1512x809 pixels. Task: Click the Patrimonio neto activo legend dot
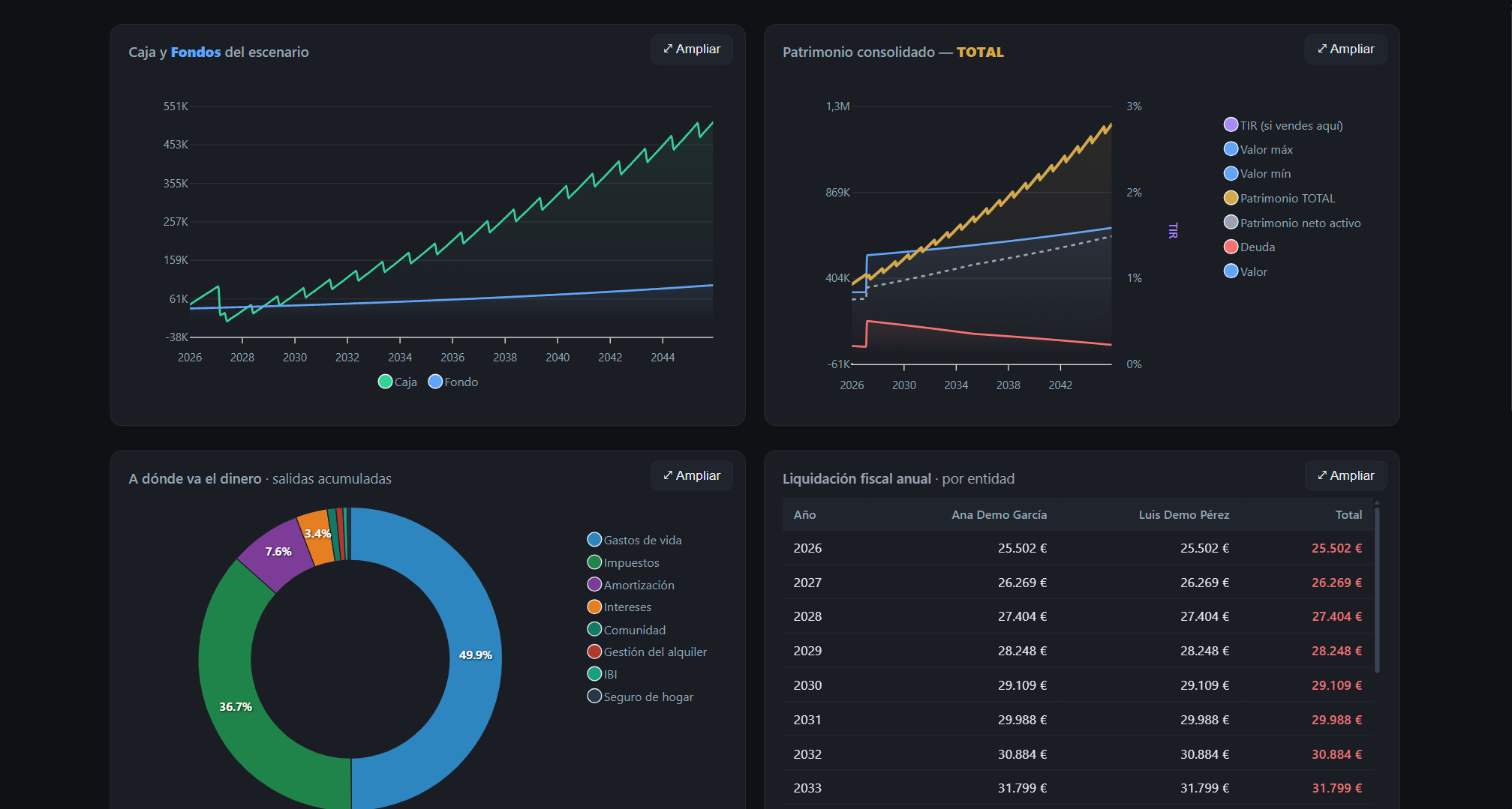point(1231,223)
